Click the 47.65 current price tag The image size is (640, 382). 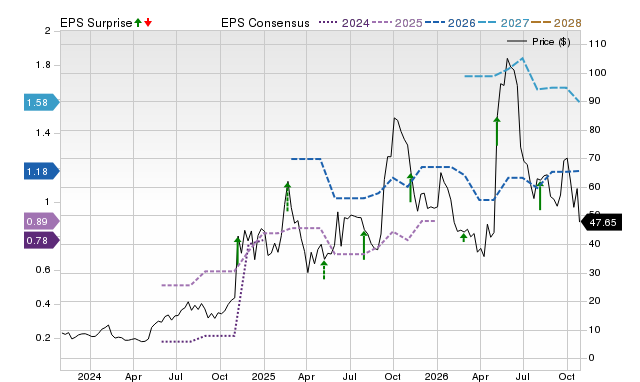(x=601, y=222)
